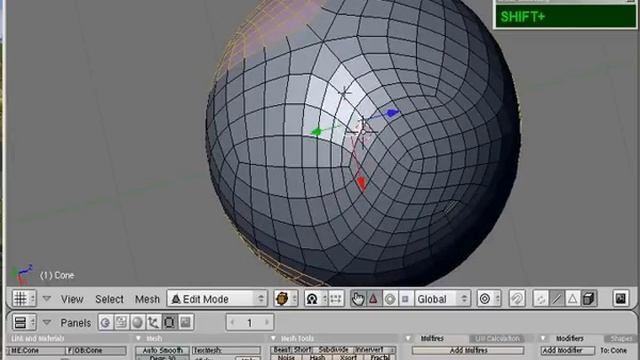The image size is (640, 360).
Task: Open the 3D view window type selector
Action: [x=24, y=299]
